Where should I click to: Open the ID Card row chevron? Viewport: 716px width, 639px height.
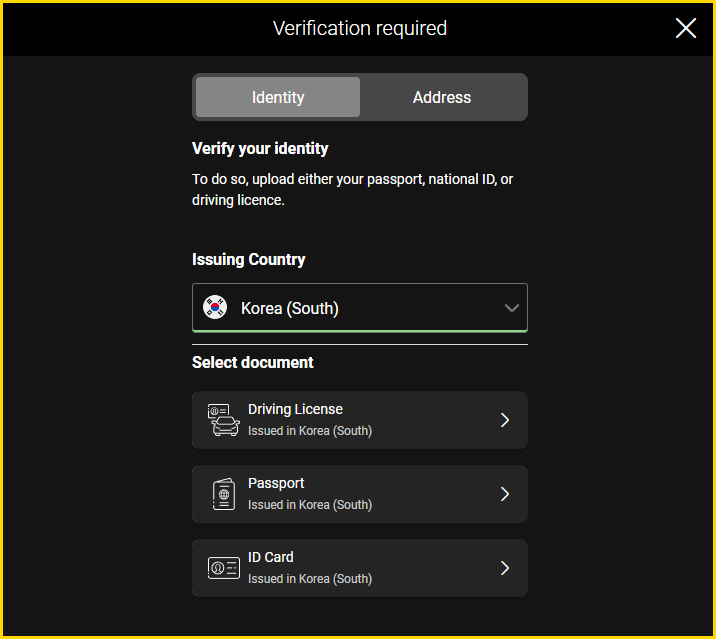pos(505,568)
